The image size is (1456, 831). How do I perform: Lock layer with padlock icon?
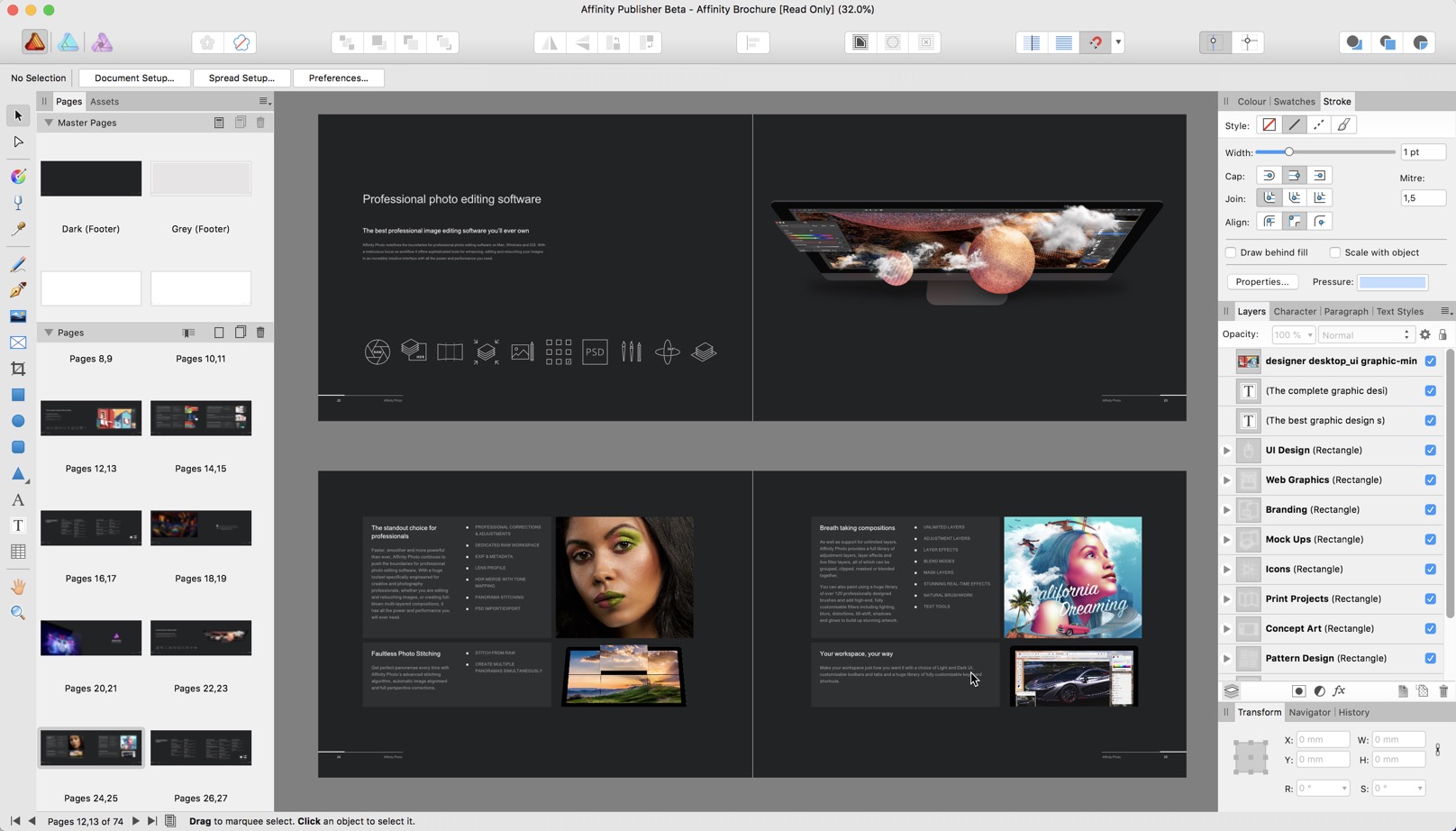(1442, 334)
